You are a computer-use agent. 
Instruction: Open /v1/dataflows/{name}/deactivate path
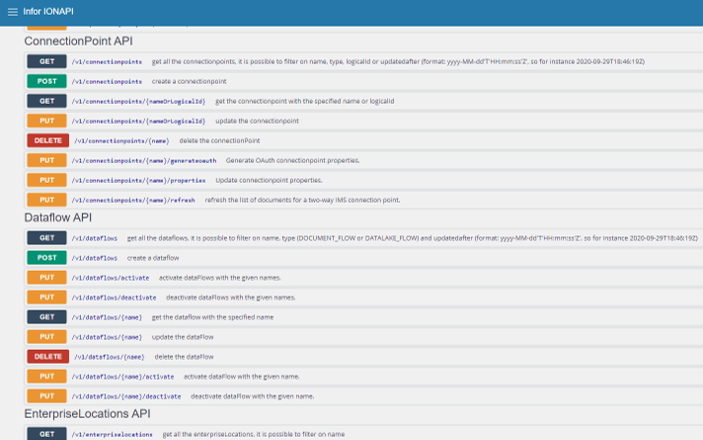point(126,396)
